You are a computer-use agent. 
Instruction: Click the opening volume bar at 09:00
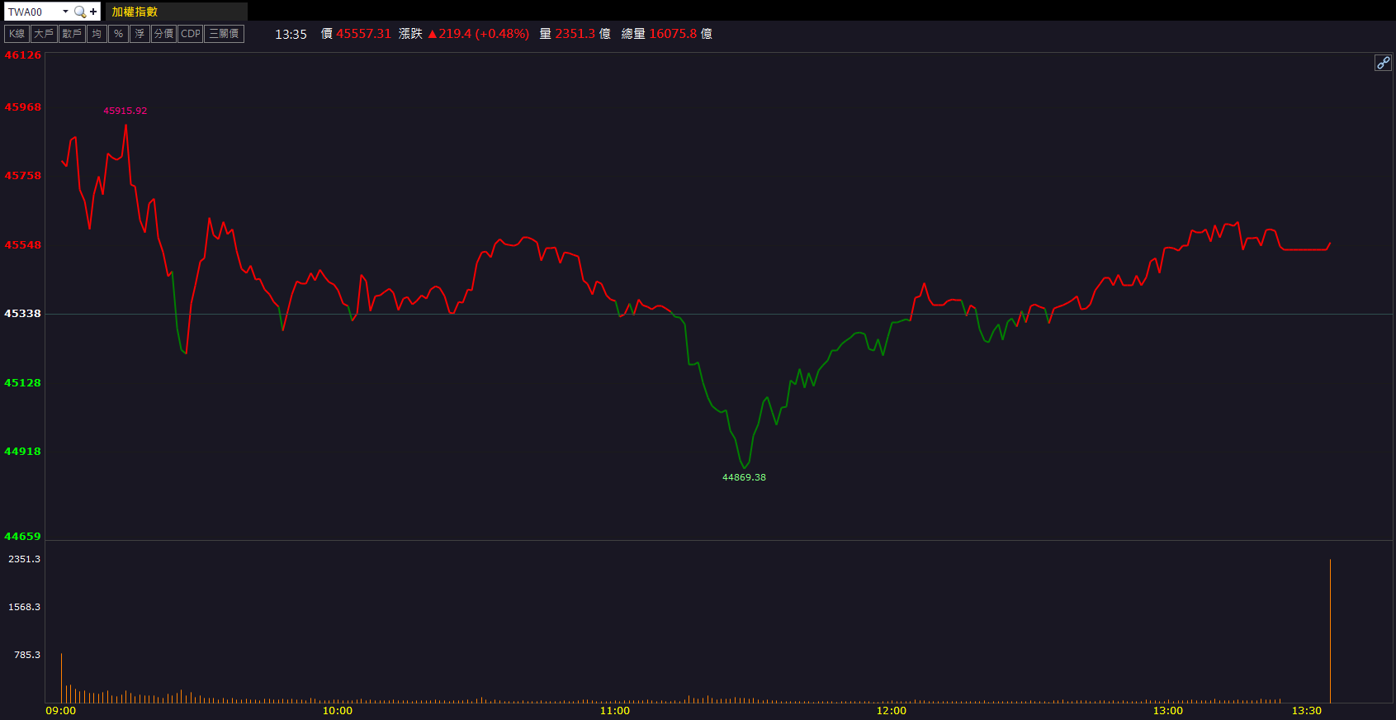61,678
